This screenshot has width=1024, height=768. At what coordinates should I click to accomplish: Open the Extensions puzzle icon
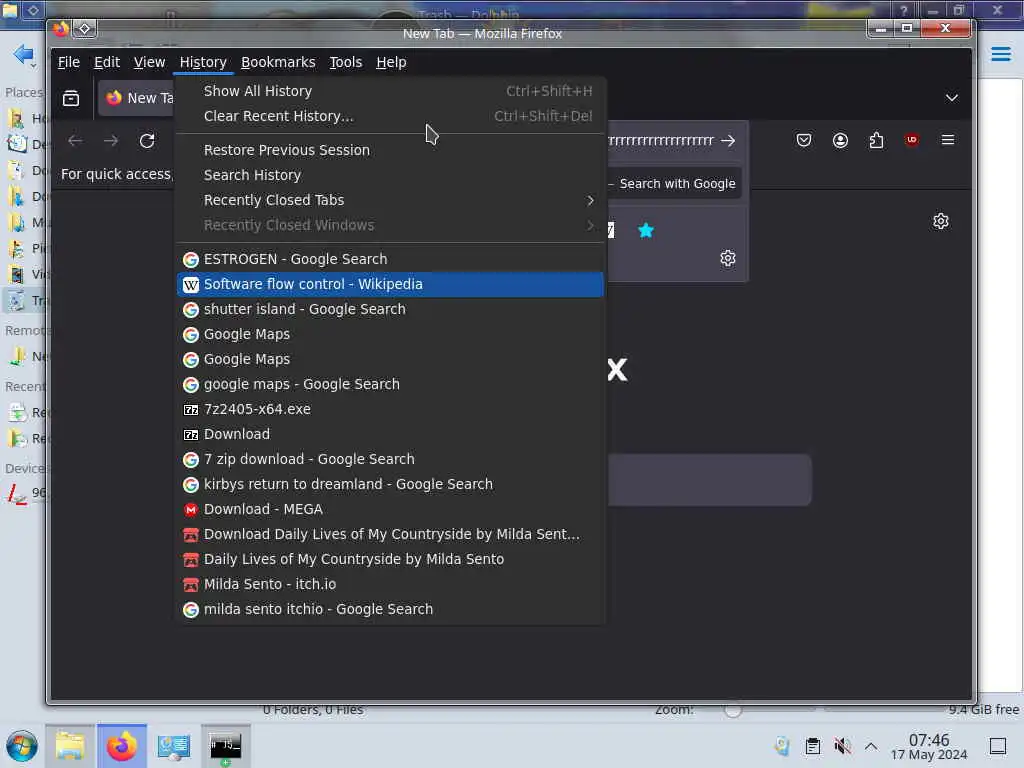pos(876,140)
